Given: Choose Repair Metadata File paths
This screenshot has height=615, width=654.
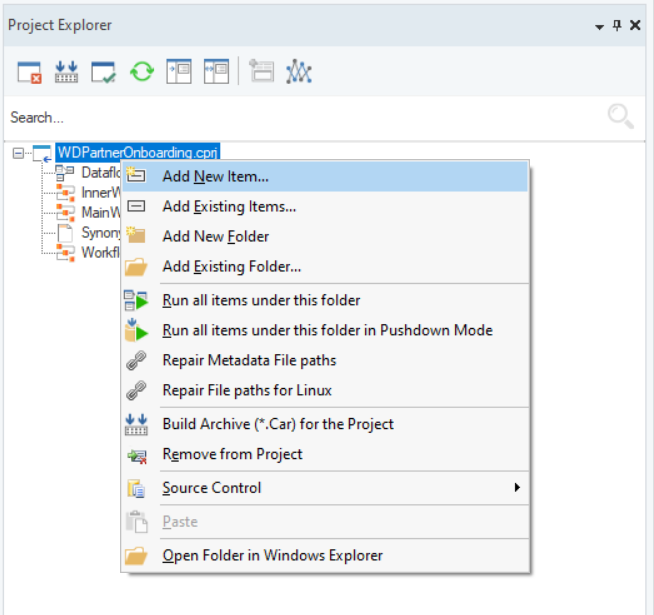Looking at the screenshot, I should [x=325, y=360].
